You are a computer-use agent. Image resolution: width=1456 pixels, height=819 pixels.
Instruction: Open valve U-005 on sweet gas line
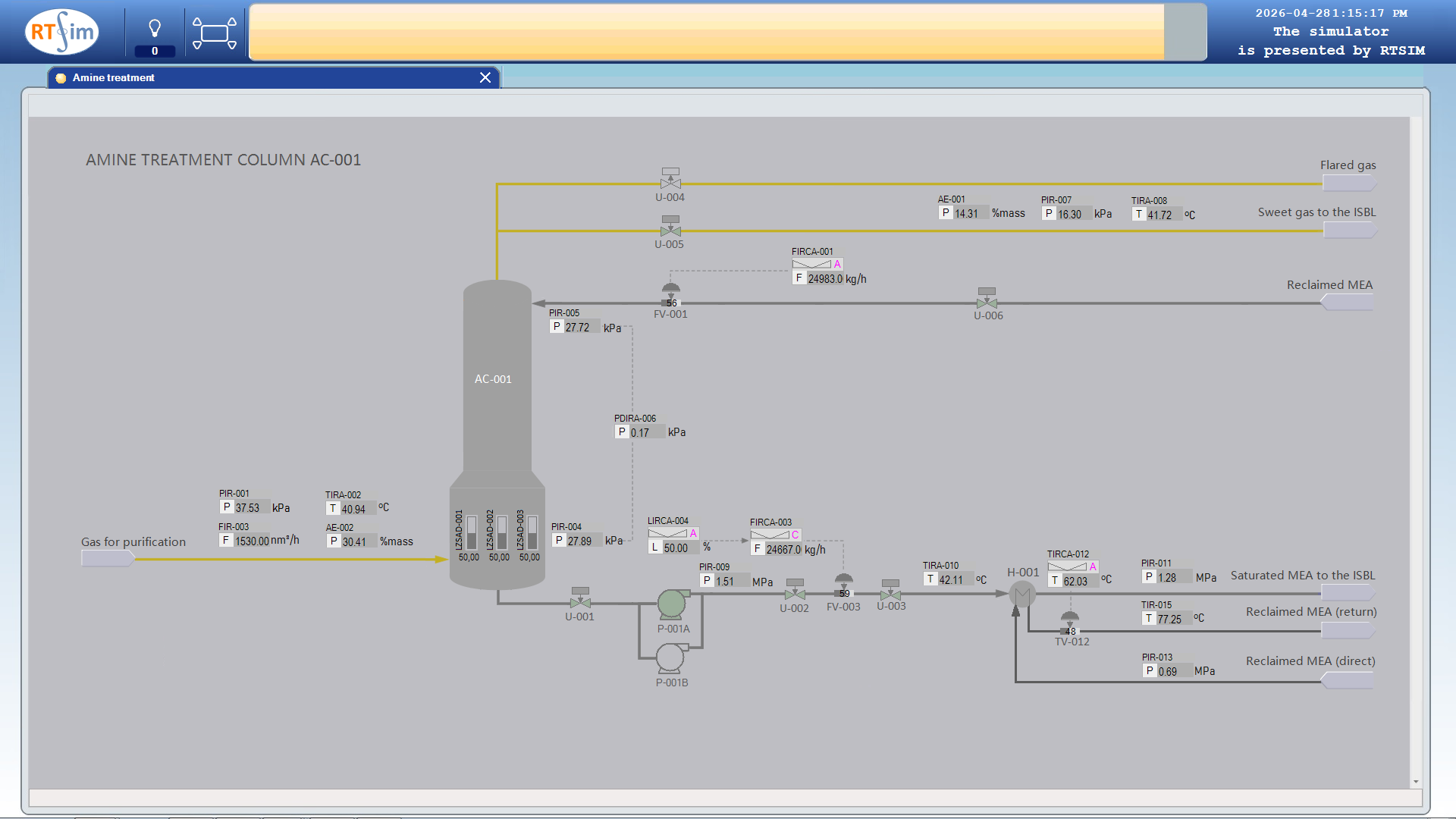[x=670, y=227]
